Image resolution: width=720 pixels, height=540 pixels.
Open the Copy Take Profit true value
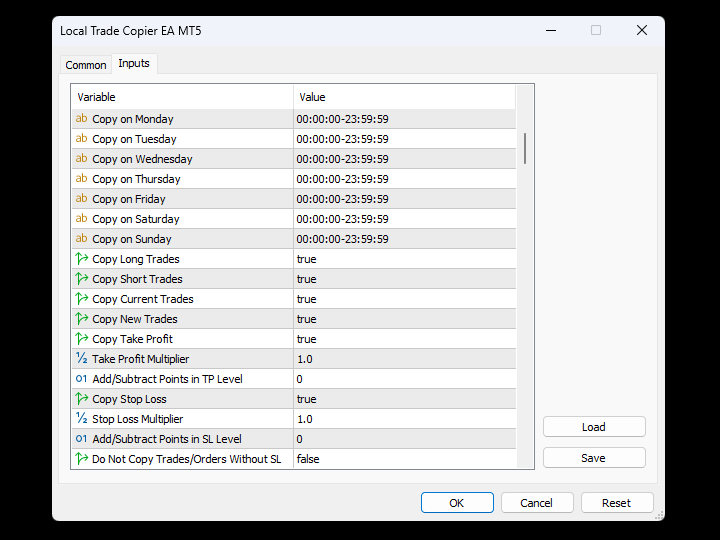pyautogui.click(x=405, y=339)
